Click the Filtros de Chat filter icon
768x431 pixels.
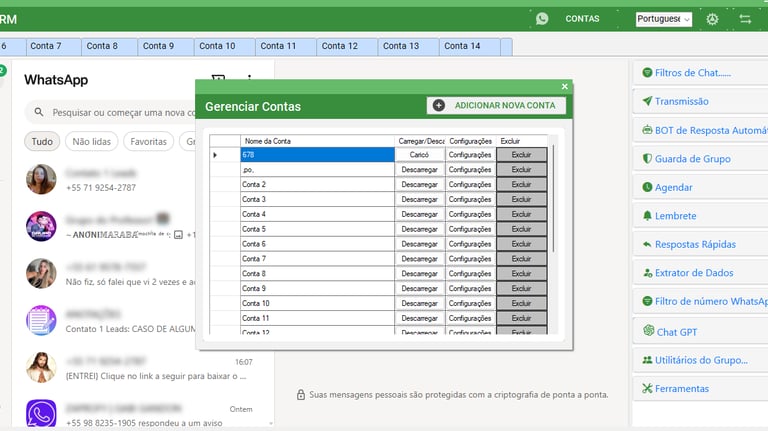pyautogui.click(x=647, y=72)
